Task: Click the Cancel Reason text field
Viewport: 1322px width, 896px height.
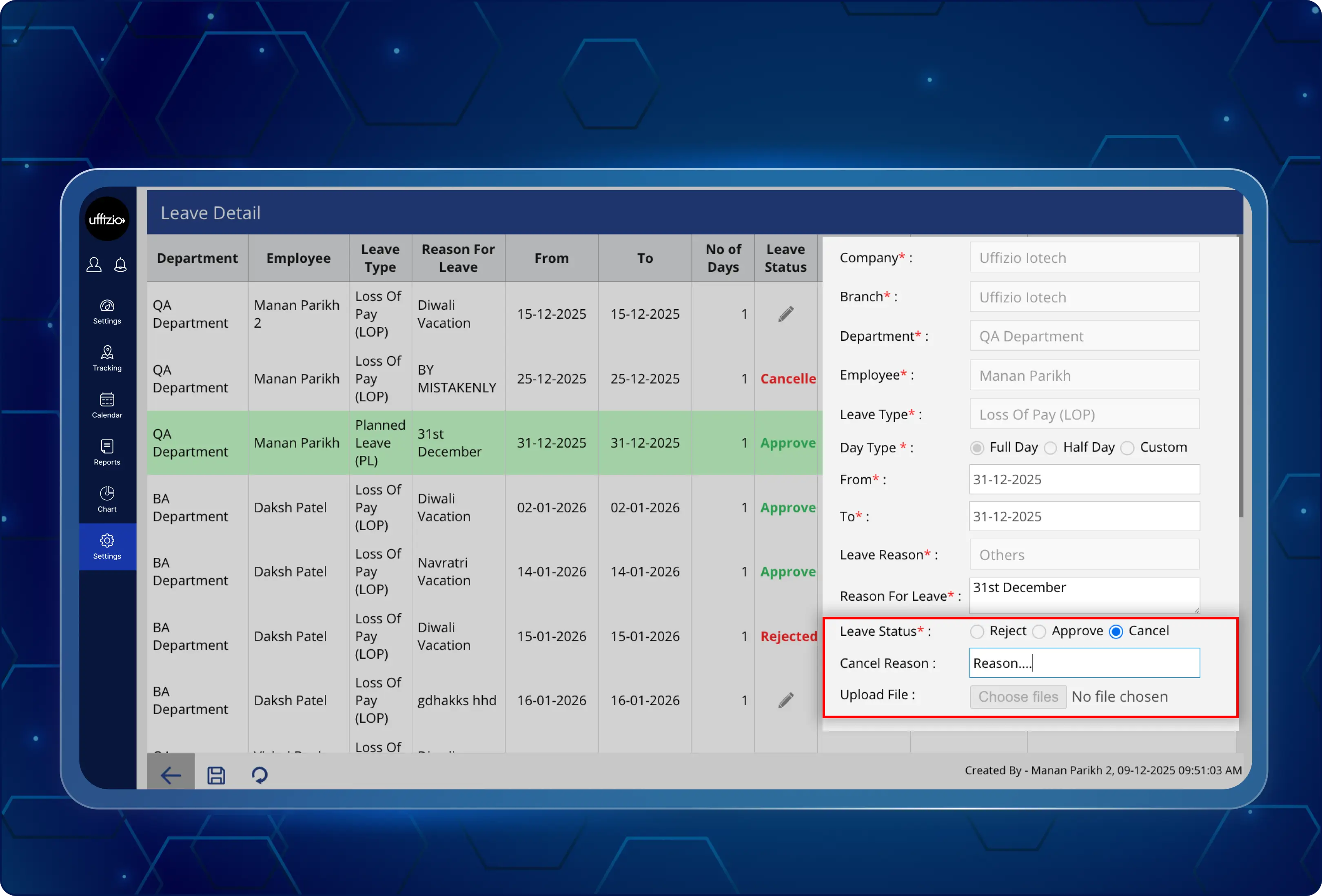Action: [x=1084, y=663]
